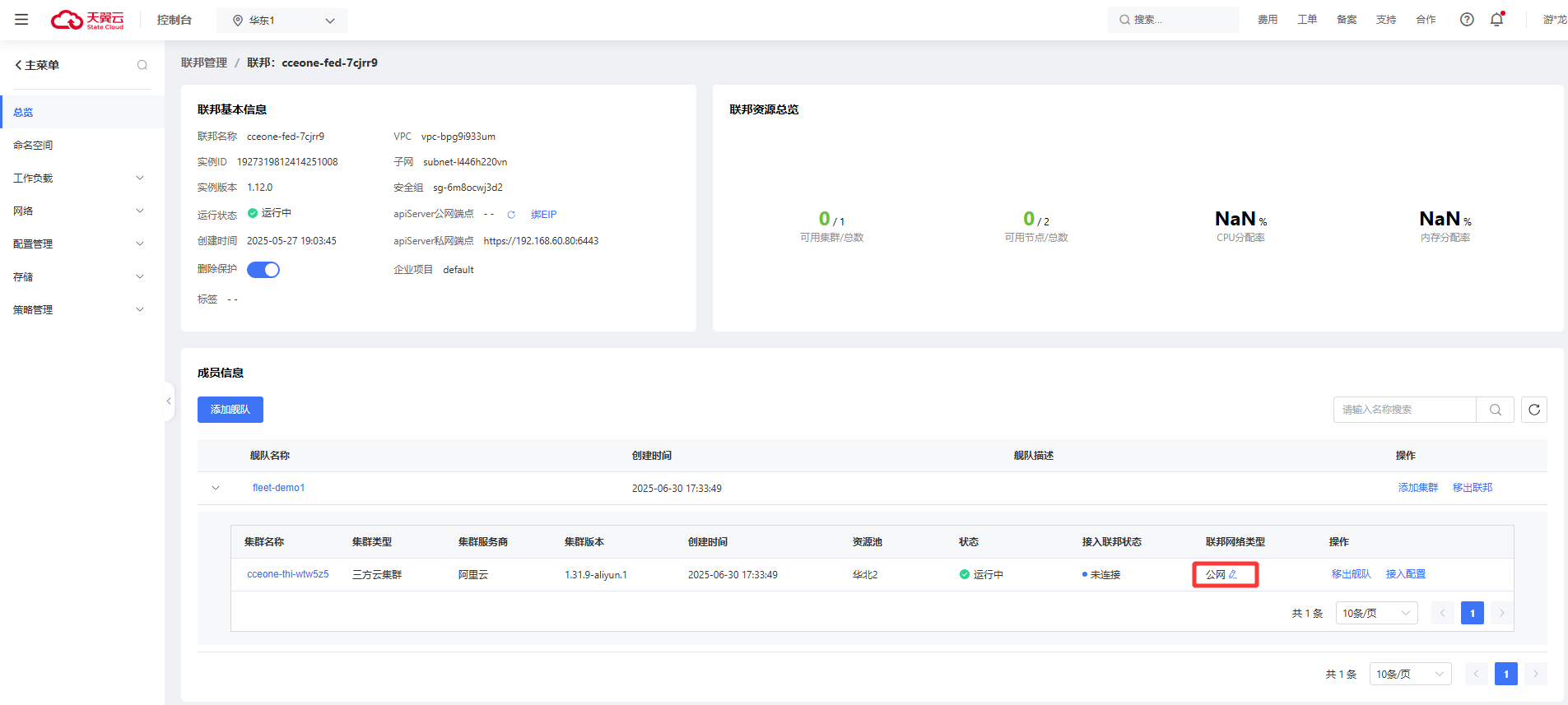
Task: Click 移出联邦 for fleet-demo1
Action: pyautogui.click(x=1473, y=488)
